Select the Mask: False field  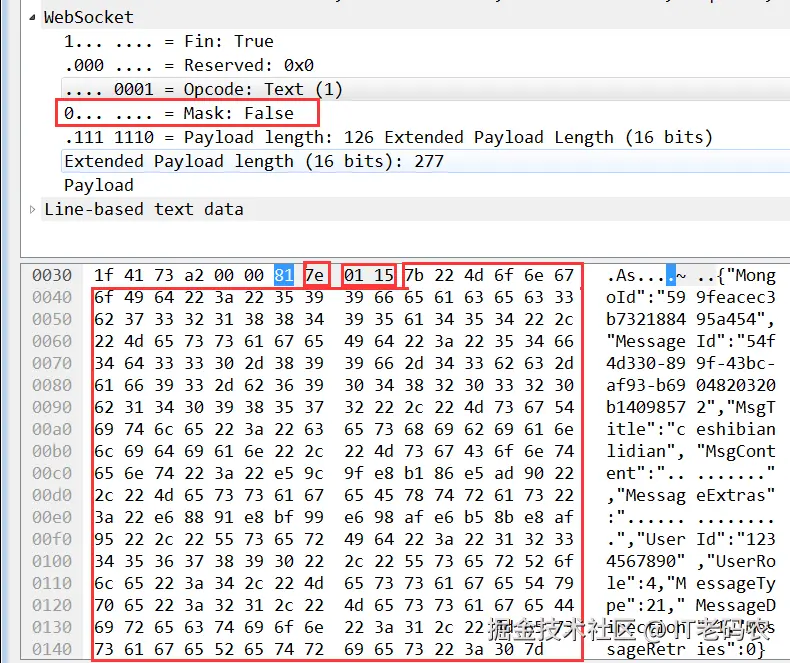point(179,113)
